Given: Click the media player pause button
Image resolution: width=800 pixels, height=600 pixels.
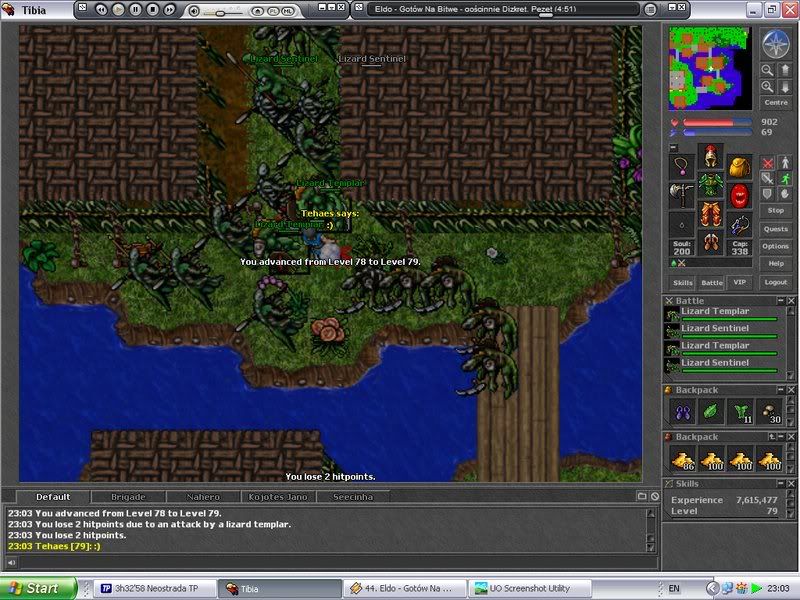Looking at the screenshot, I should pyautogui.click(x=135, y=9).
